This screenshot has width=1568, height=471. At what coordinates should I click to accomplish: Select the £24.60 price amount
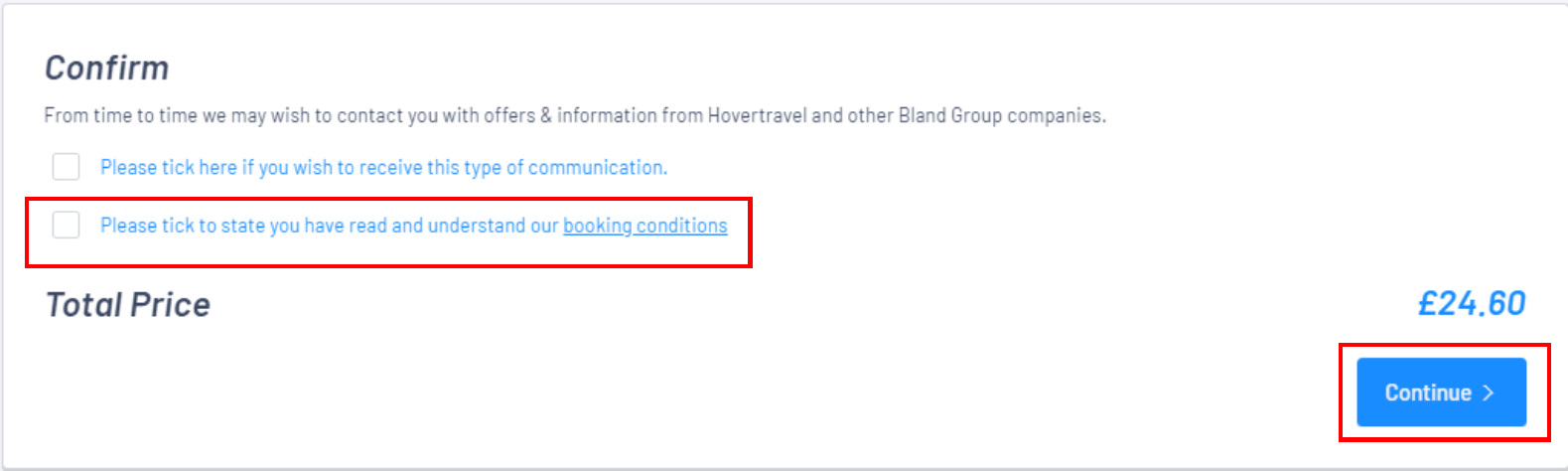tap(1472, 303)
